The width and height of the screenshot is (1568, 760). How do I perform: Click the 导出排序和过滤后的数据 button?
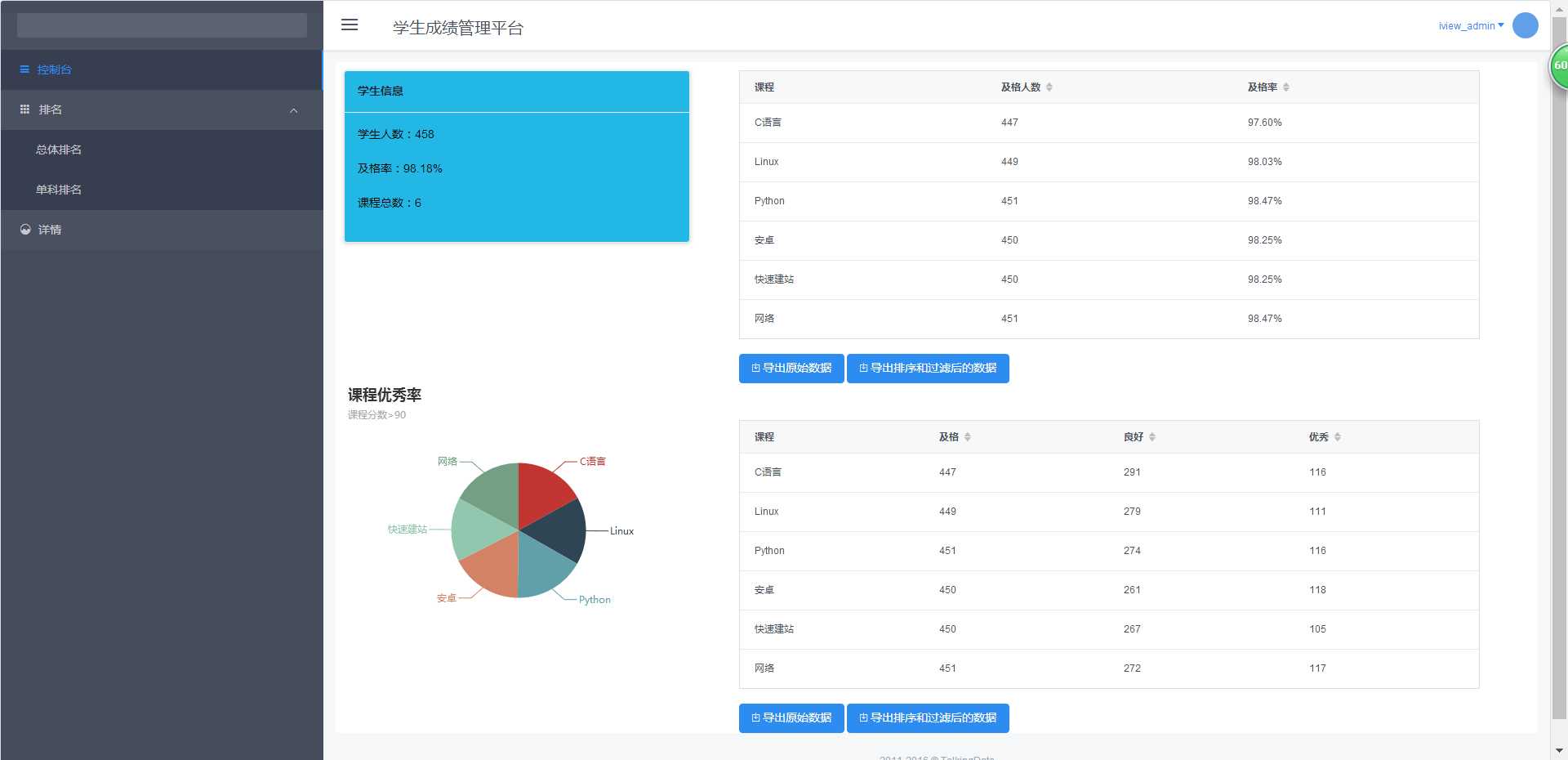point(928,368)
